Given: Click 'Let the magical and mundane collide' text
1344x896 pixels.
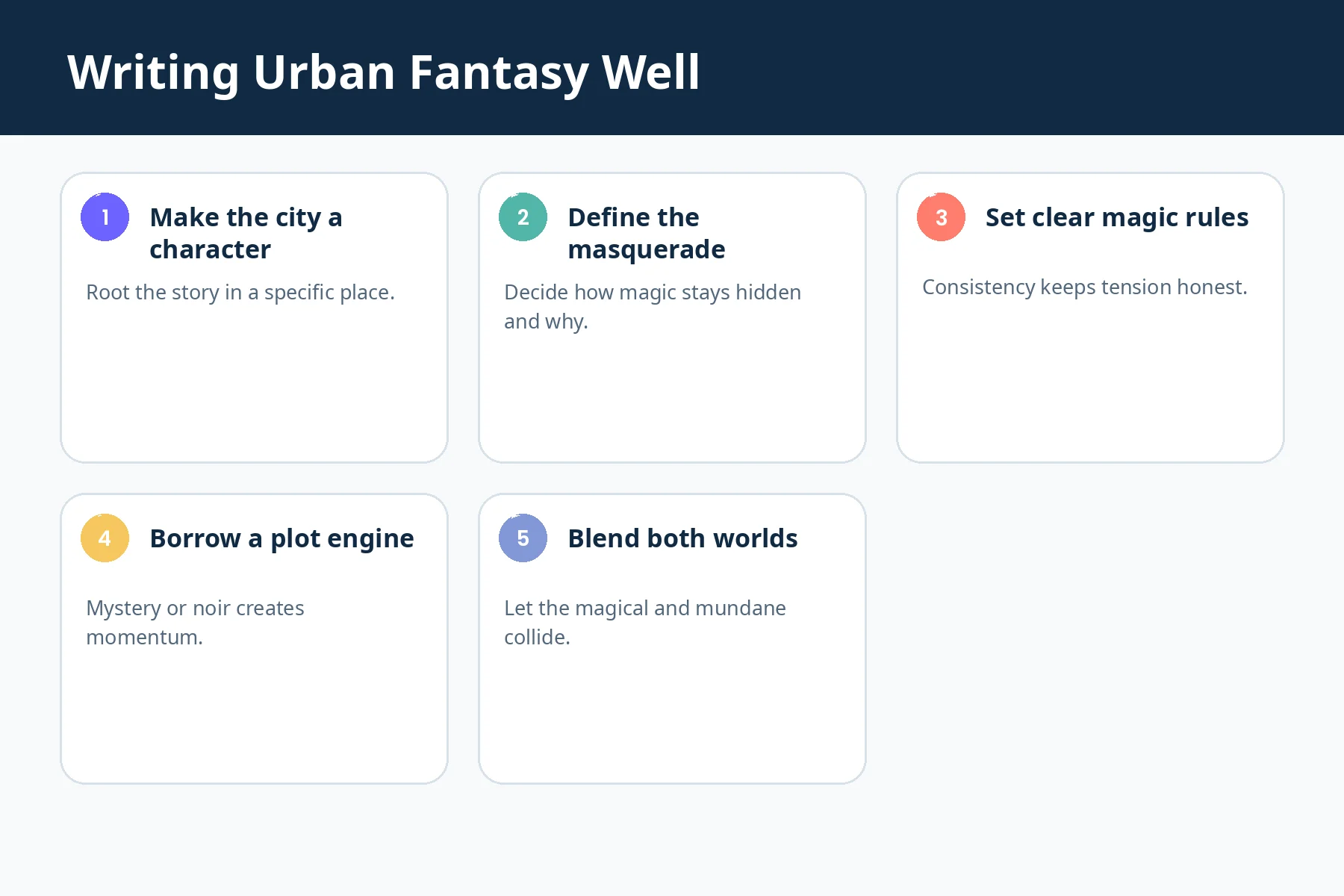Looking at the screenshot, I should [x=645, y=622].
